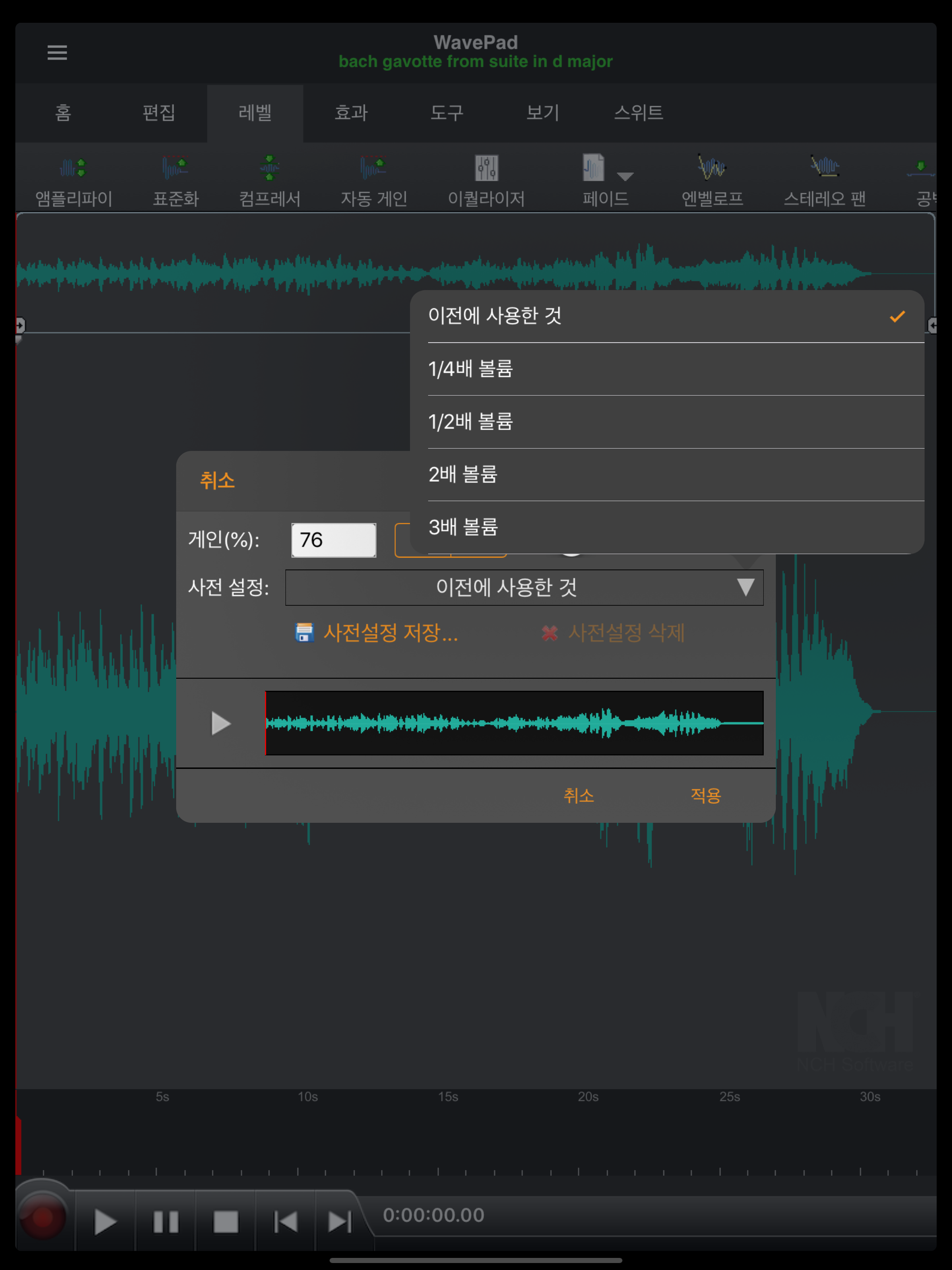
Task: Click the left overview range handle
Action: tap(20, 325)
